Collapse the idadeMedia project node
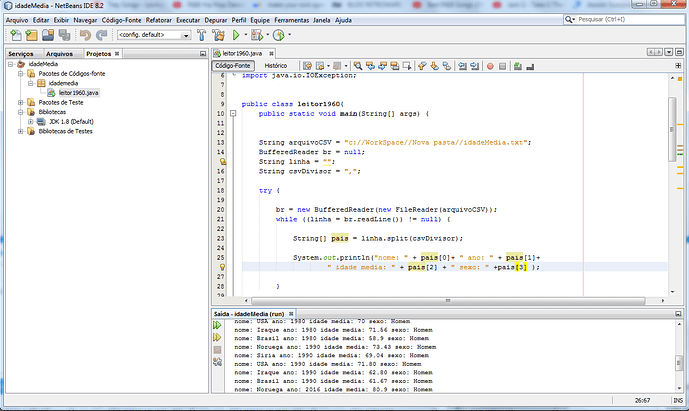Image resolution: width=689 pixels, height=411 pixels. coord(11,64)
